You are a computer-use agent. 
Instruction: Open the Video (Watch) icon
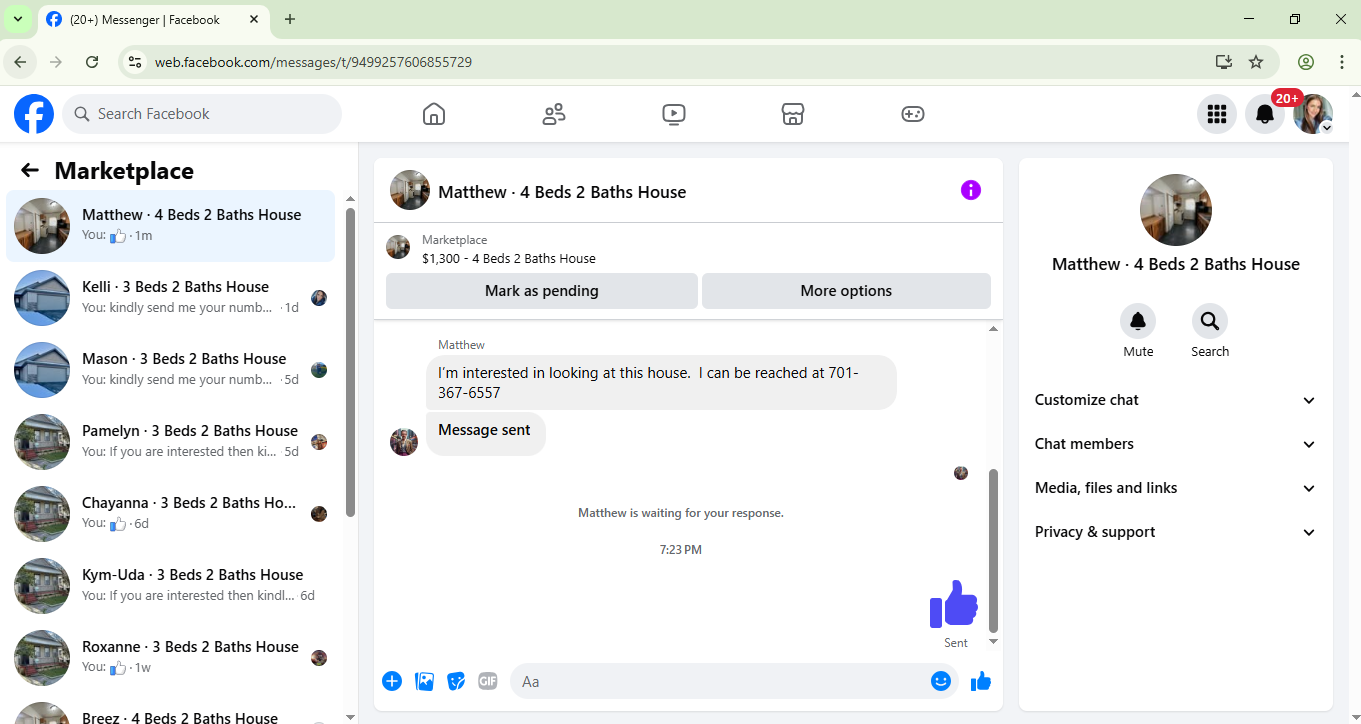tap(674, 114)
